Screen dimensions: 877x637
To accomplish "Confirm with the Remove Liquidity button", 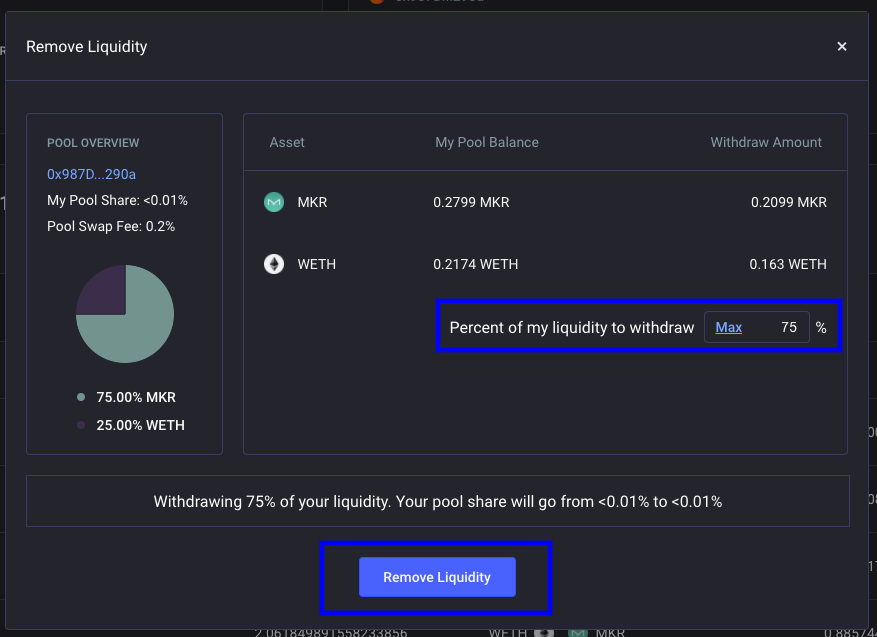I will click(437, 577).
